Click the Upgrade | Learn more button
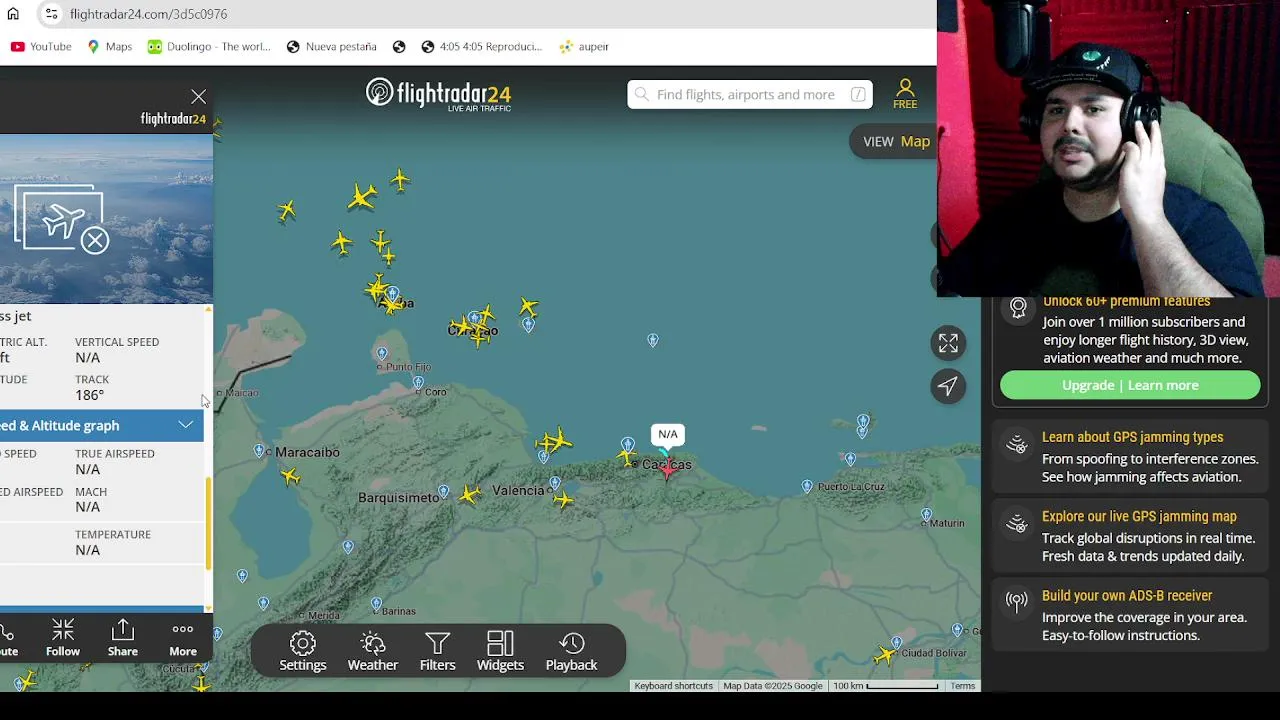This screenshot has height=720, width=1280. point(1130,385)
